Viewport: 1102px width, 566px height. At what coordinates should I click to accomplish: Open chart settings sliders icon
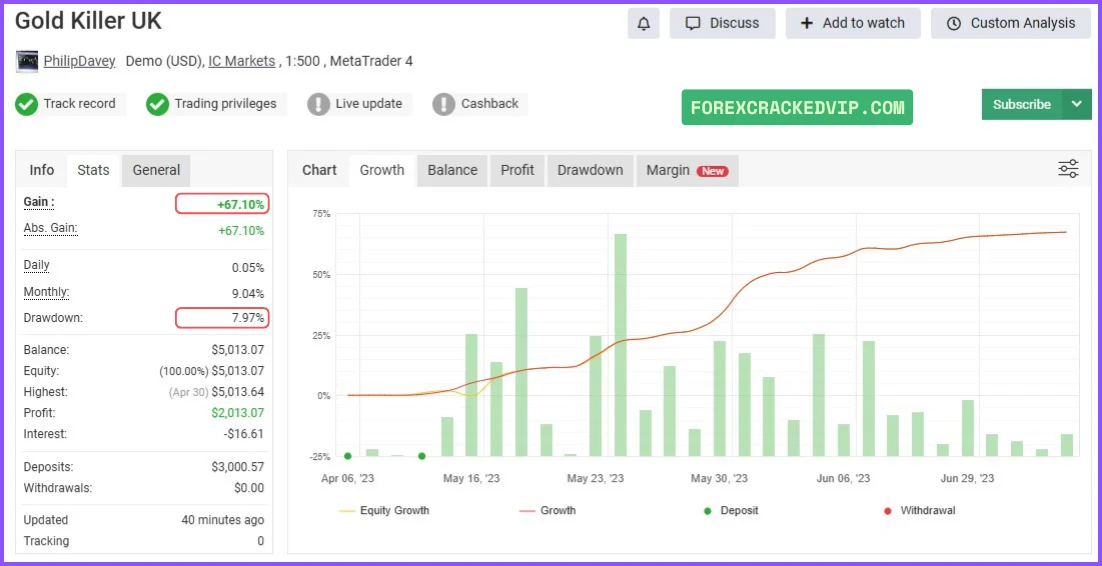(1068, 169)
